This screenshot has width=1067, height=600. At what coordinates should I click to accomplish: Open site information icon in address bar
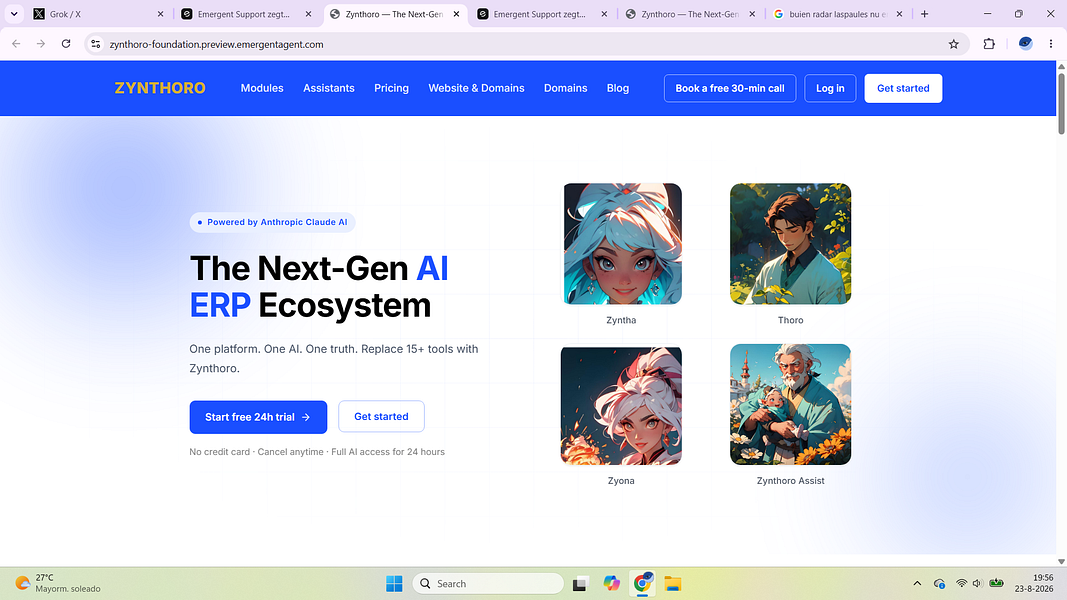click(96, 44)
